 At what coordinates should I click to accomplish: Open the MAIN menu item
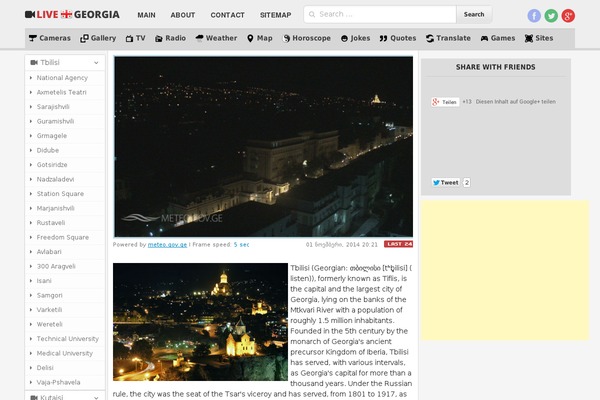coord(147,15)
